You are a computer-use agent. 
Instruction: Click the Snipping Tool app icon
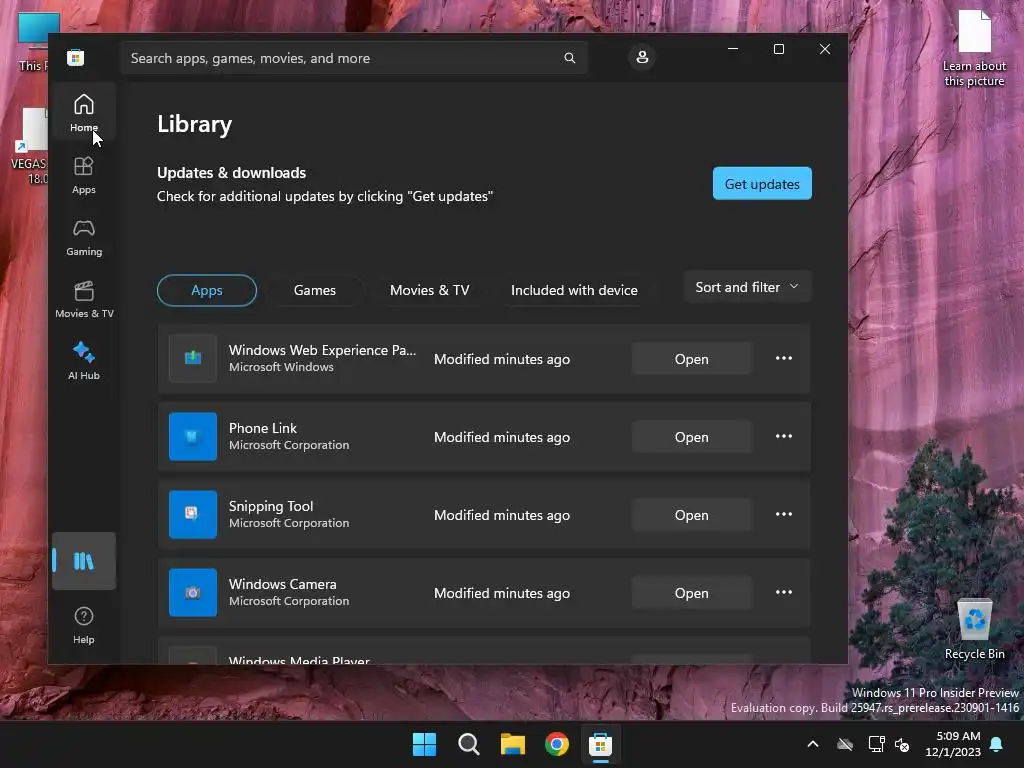193,515
